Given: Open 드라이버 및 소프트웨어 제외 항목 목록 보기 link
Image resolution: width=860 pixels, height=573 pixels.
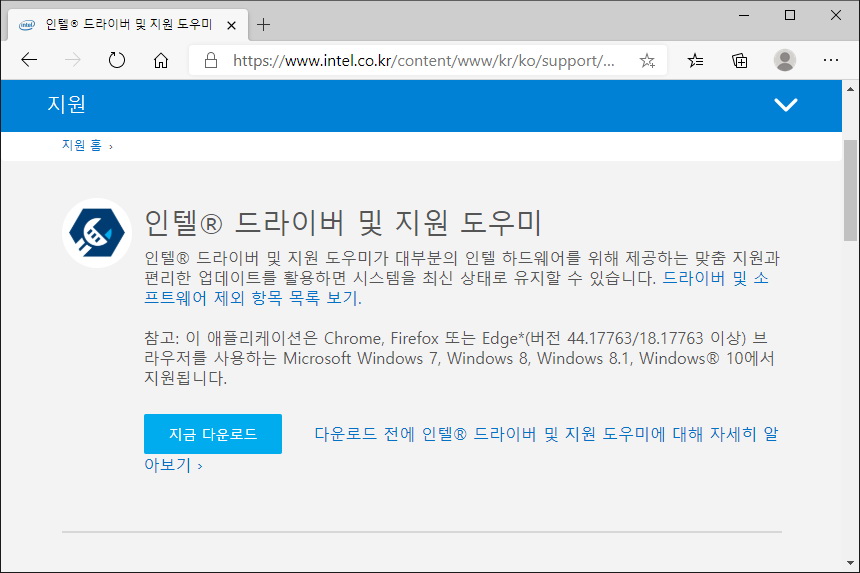Looking at the screenshot, I should 456,288.
